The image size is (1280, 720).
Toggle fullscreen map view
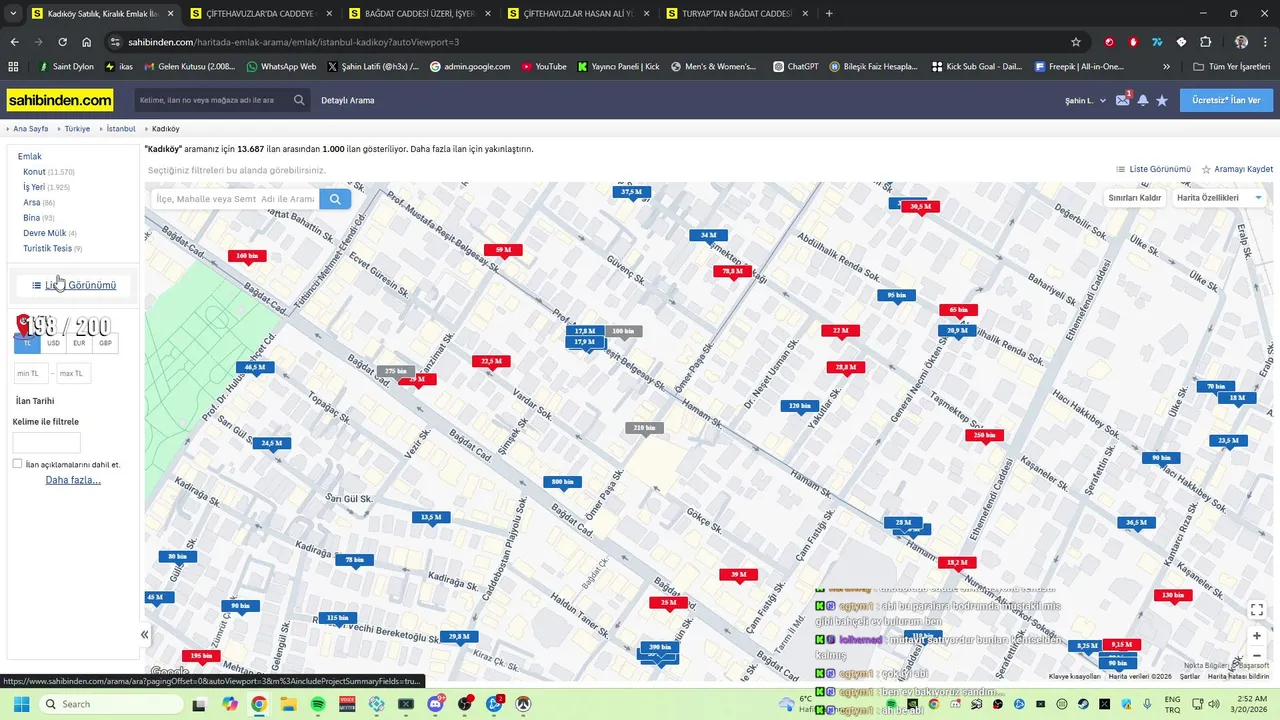1257,609
